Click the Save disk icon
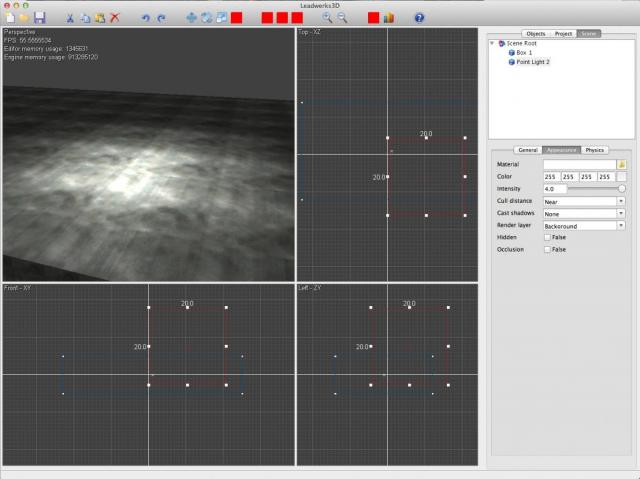 [40, 18]
